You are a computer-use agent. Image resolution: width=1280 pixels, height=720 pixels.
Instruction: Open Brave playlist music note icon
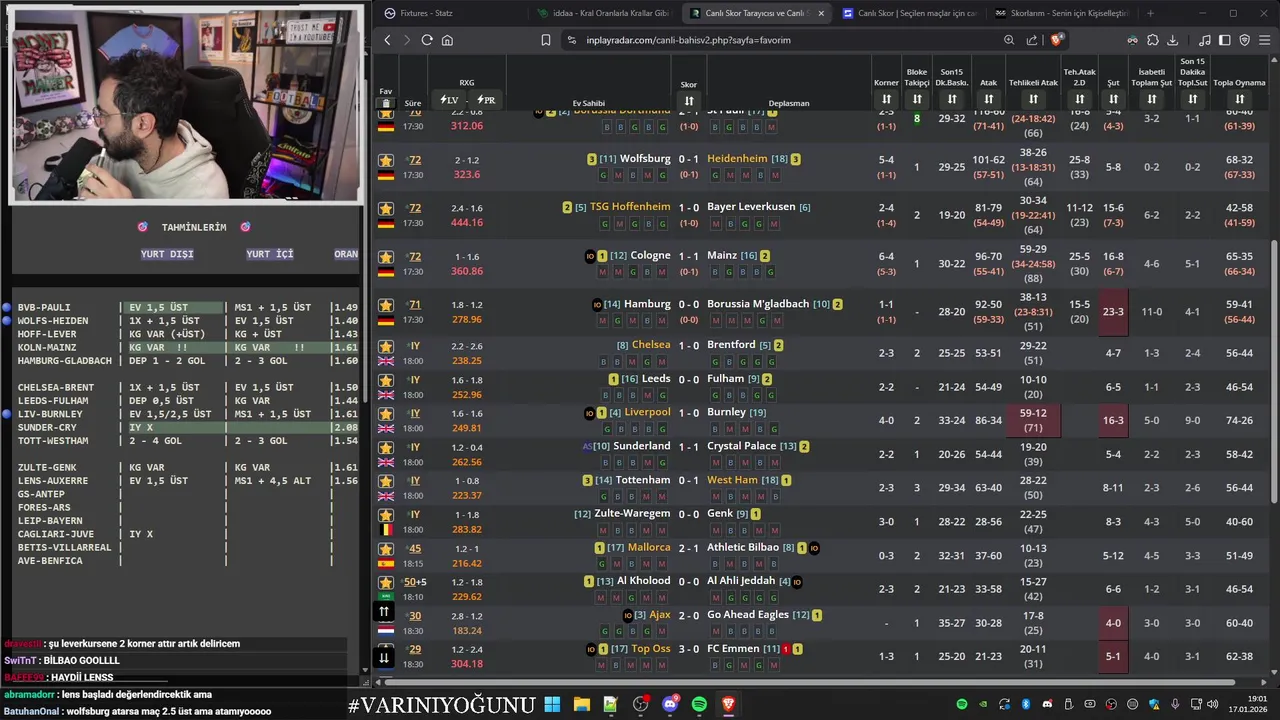click(x=1205, y=40)
